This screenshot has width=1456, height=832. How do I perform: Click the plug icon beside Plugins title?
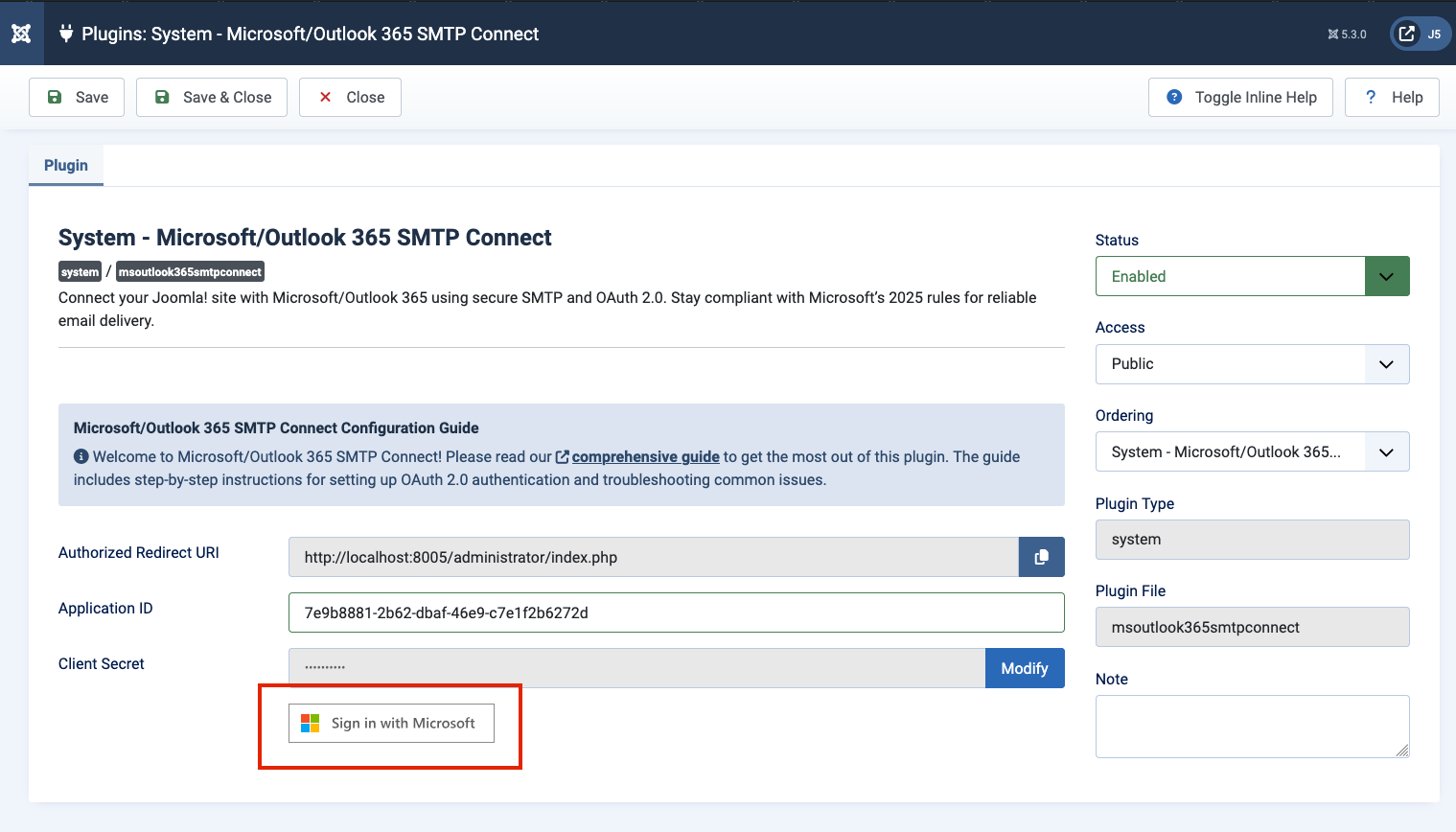66,34
